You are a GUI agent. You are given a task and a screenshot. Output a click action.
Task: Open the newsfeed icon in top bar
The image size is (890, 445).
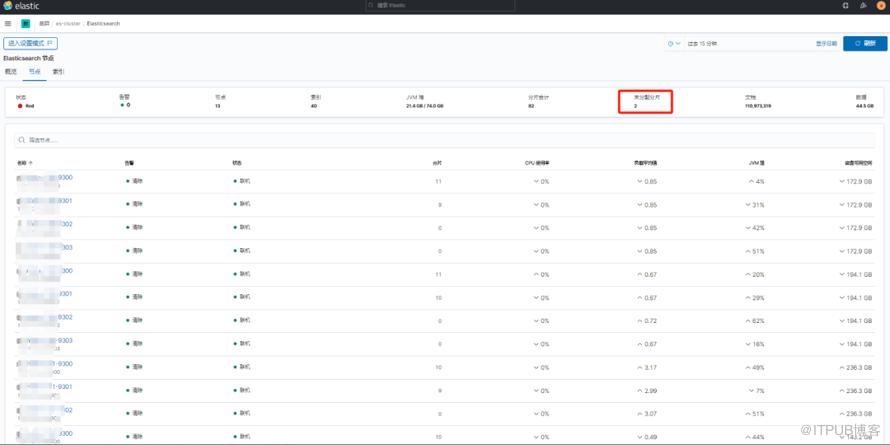tap(864, 6)
